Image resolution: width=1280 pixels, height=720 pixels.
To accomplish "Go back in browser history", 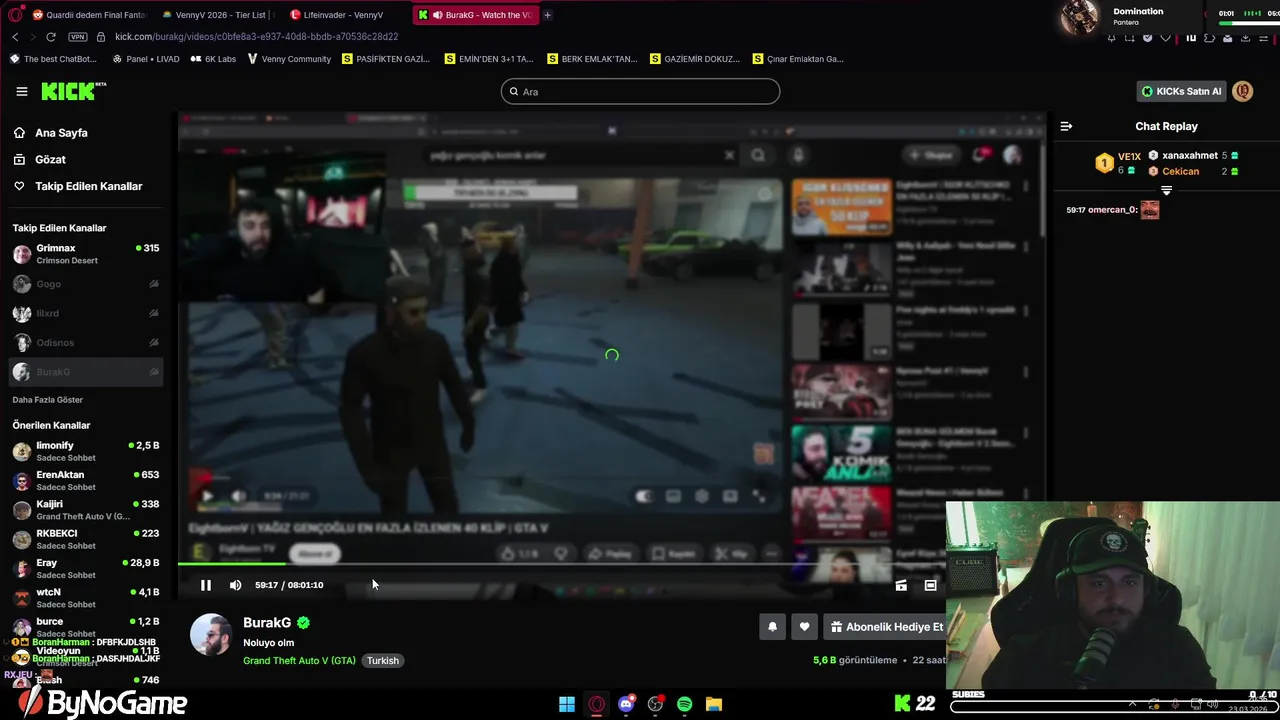I will [15, 37].
